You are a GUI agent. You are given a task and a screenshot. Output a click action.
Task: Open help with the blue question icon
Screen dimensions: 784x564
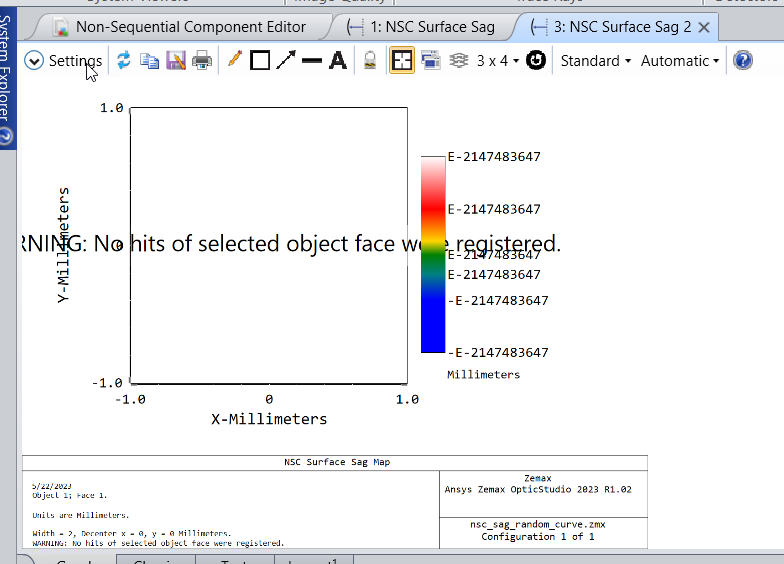click(742, 60)
